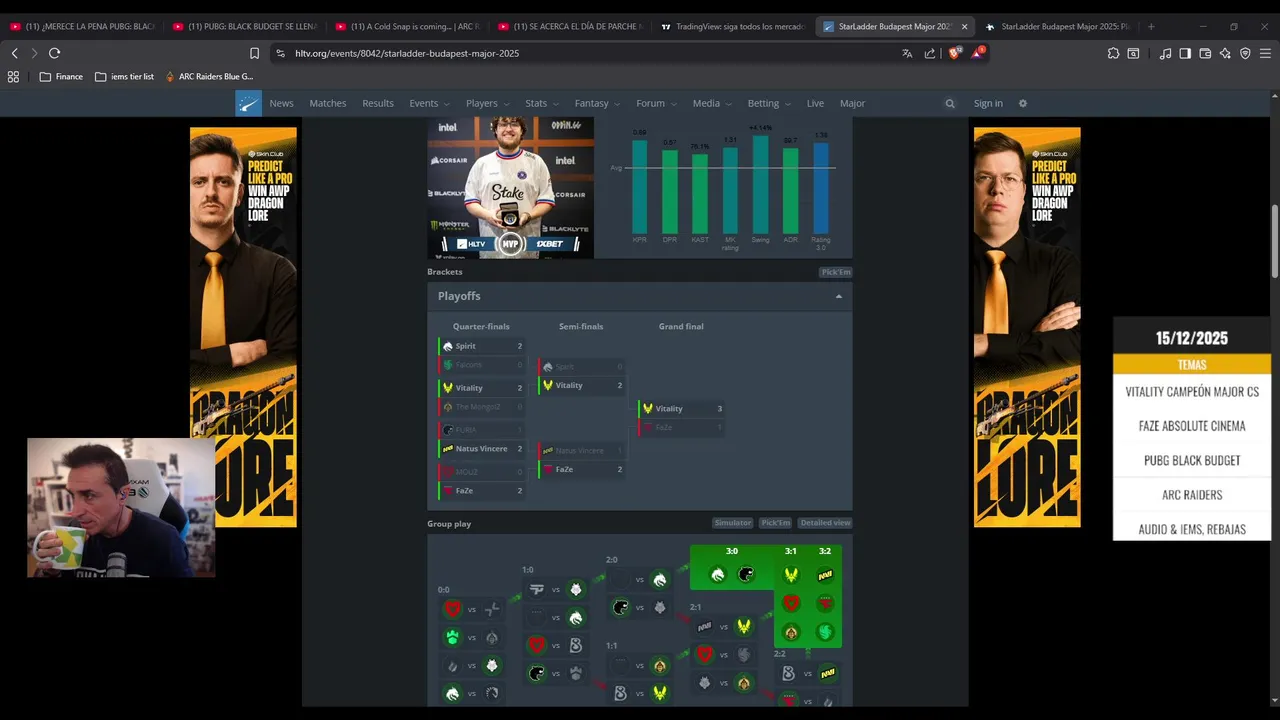This screenshot has width=1280, height=720.
Task: Open the media playlist music note icon
Action: coord(1165,53)
